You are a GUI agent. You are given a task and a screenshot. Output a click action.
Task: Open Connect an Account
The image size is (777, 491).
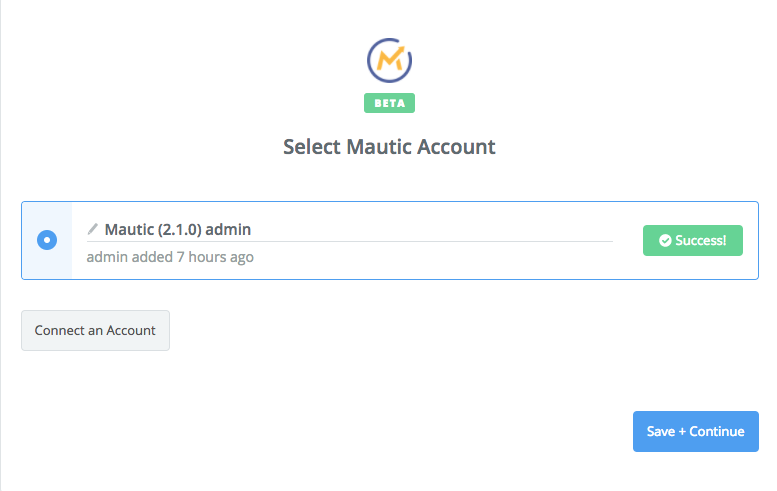95,330
